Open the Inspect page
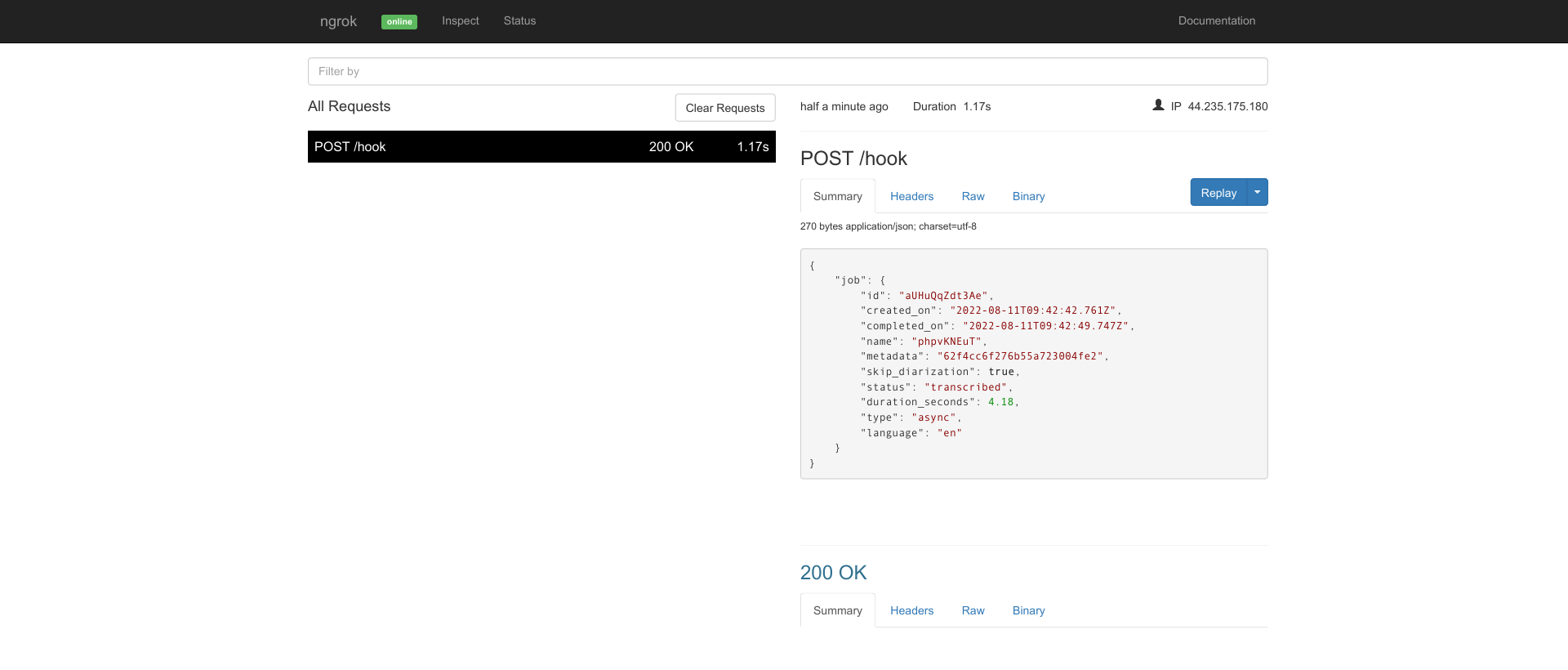Viewport: 1568px width, 670px height. tap(460, 21)
